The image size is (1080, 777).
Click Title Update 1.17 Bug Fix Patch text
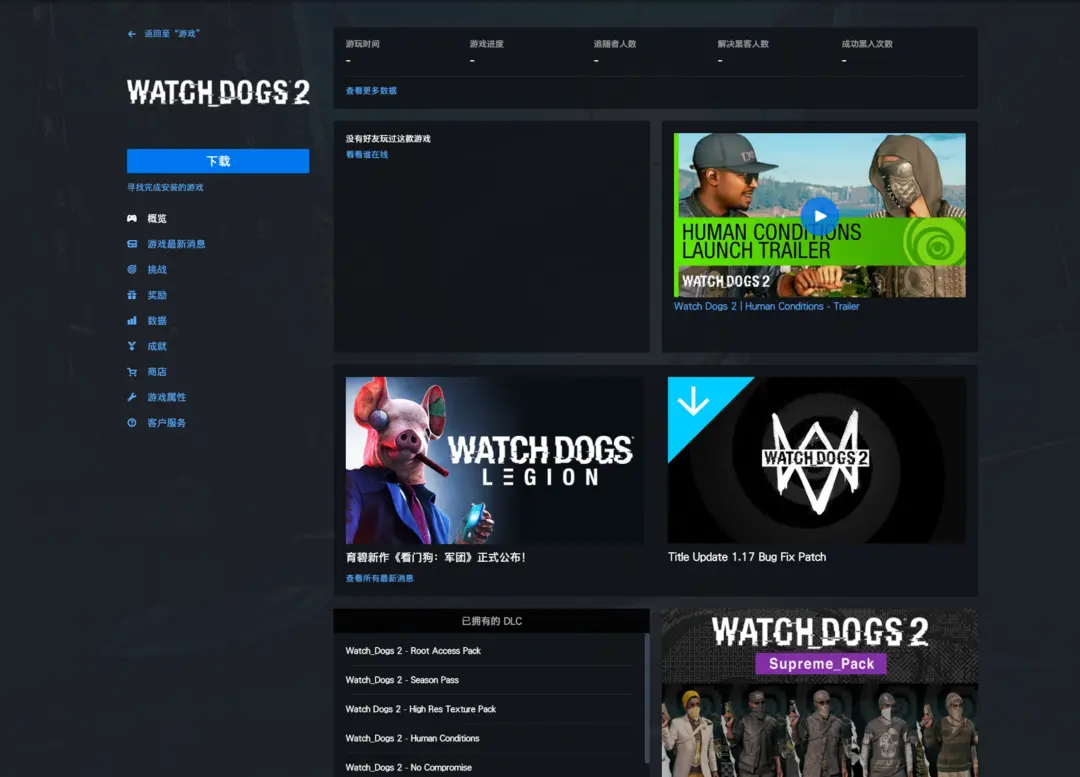747,557
